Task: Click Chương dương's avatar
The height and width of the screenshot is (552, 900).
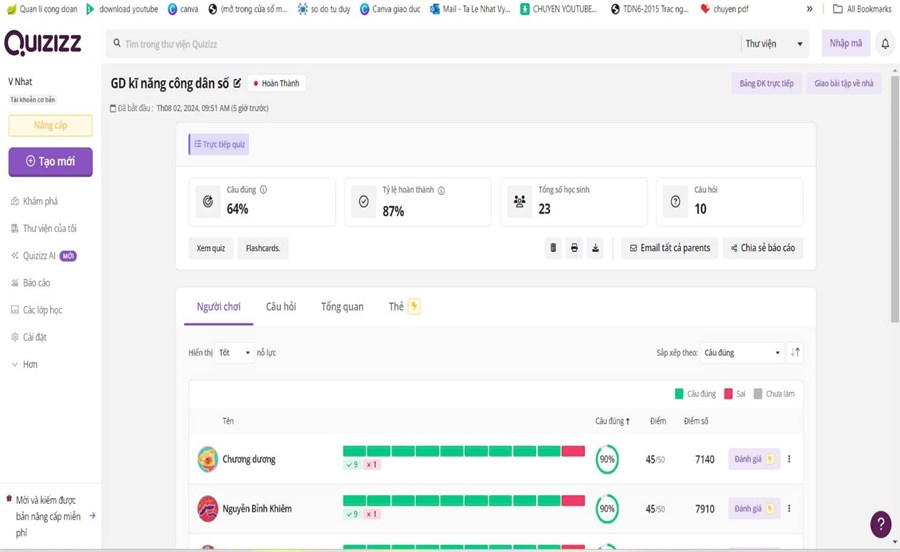Action: tap(208, 459)
